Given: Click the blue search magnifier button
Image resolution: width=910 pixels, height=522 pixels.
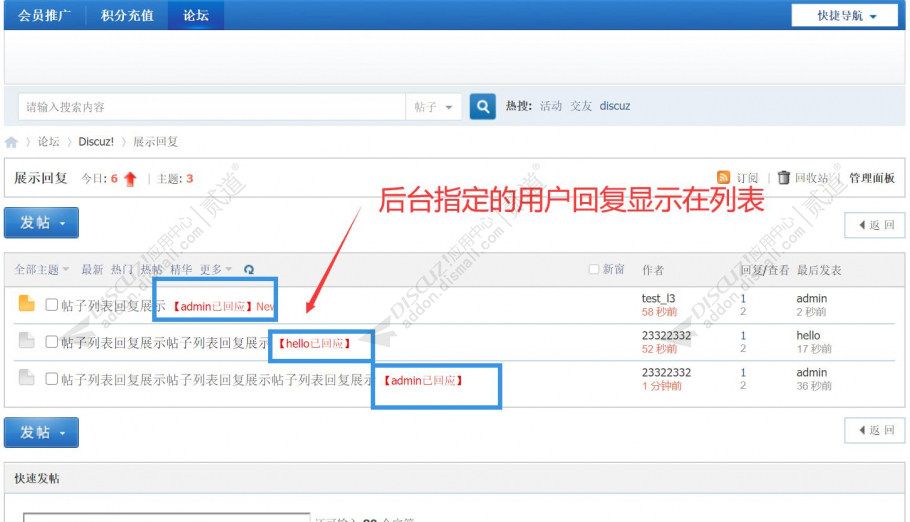Looking at the screenshot, I should click(x=482, y=107).
